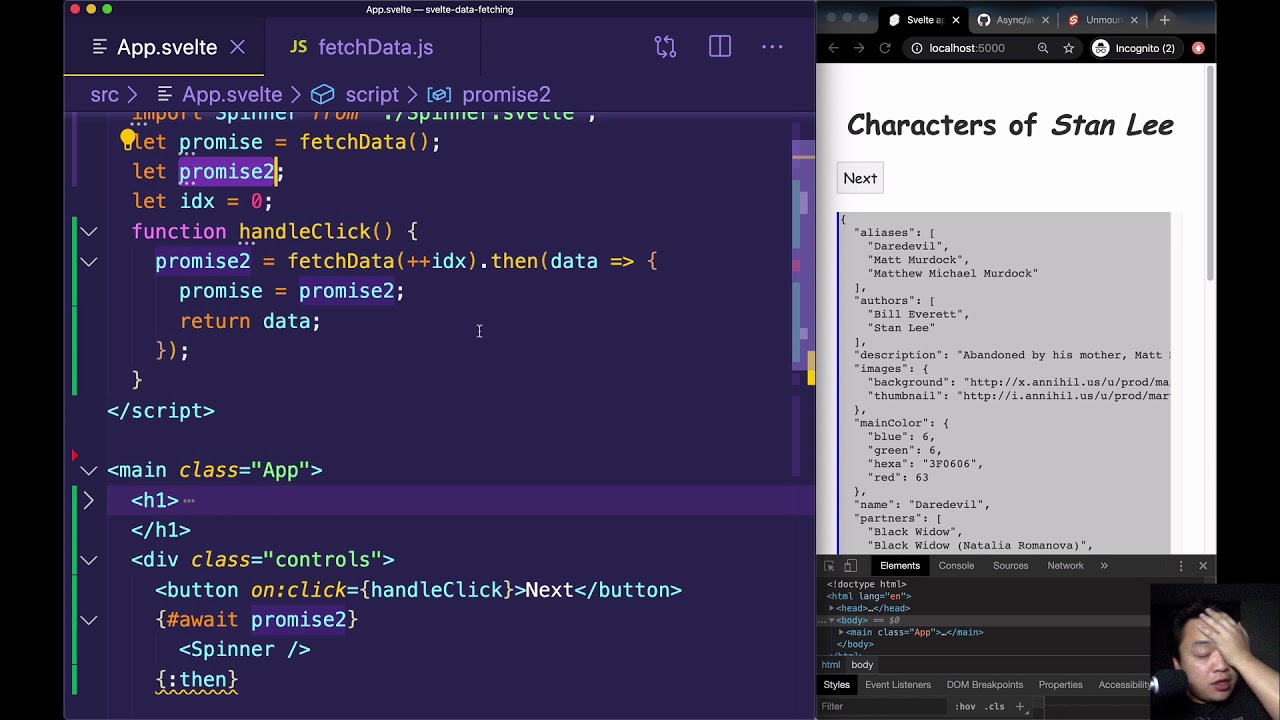Click the lightbulb quick-fix icon
1280x720 pixels.
click(x=128, y=141)
